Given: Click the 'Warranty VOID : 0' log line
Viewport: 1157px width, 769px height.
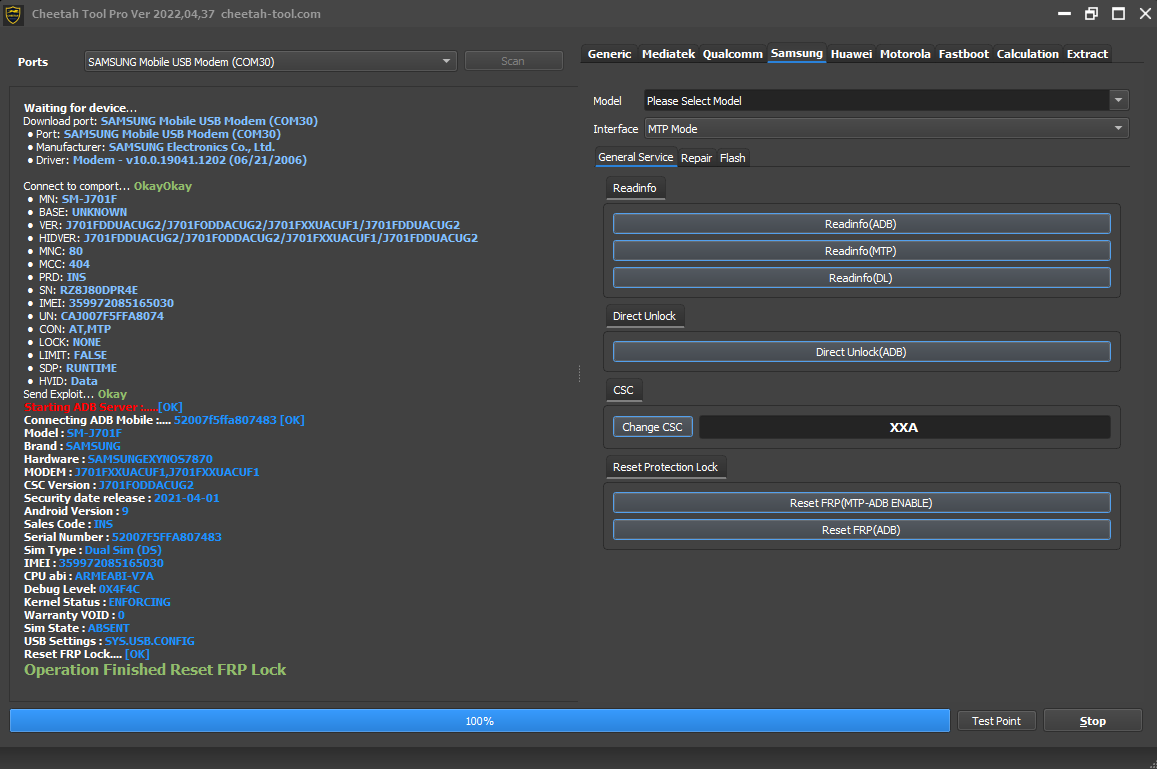Looking at the screenshot, I should click(x=74, y=615).
